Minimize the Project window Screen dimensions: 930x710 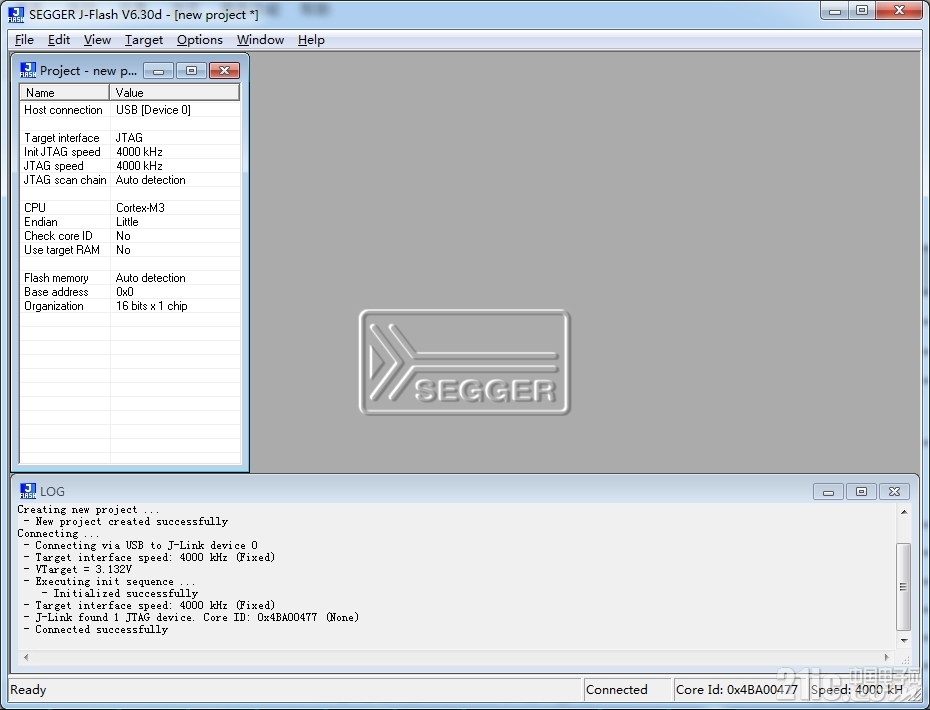(158, 71)
